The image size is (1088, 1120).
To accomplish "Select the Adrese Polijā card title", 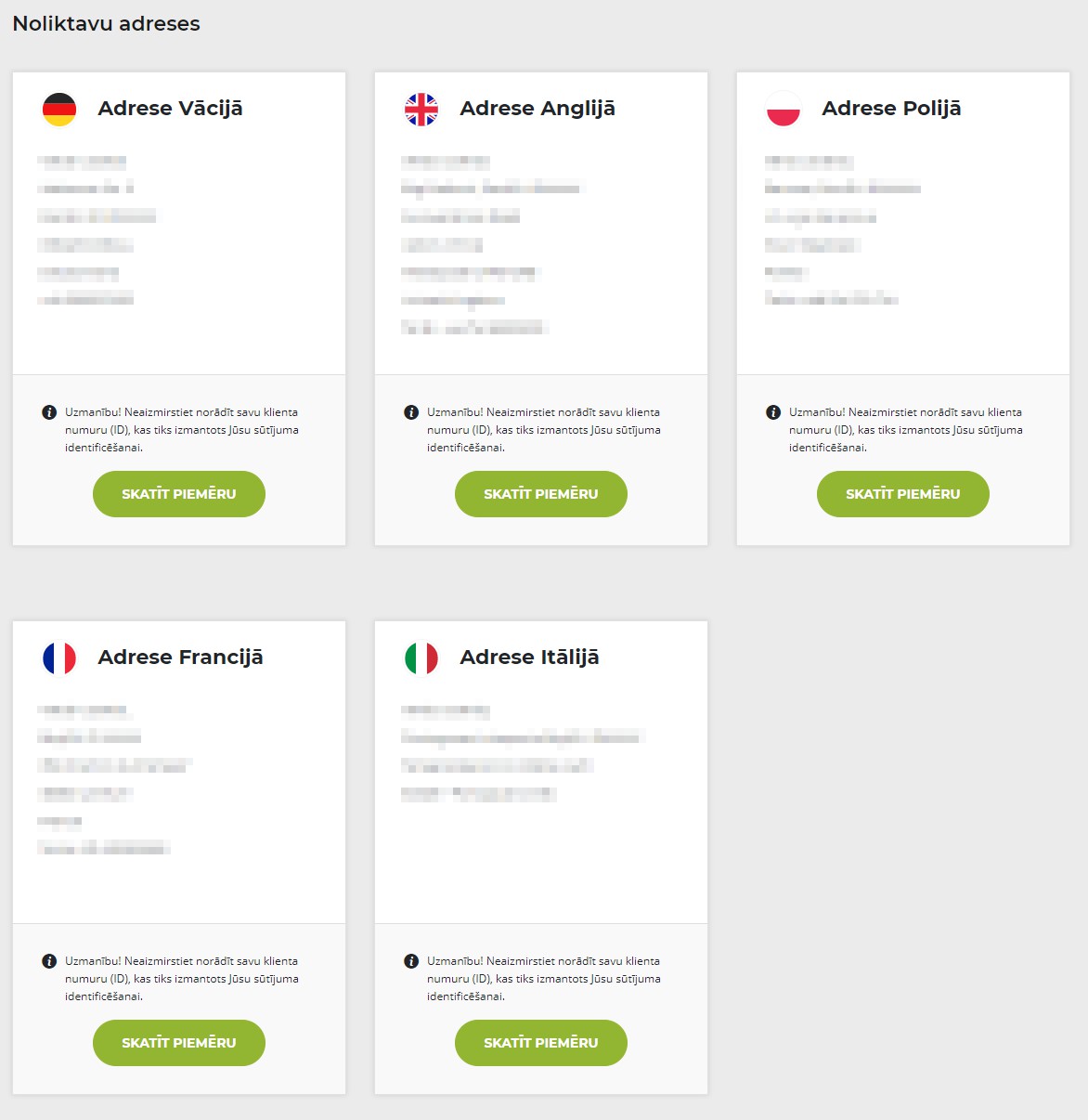I will [892, 109].
